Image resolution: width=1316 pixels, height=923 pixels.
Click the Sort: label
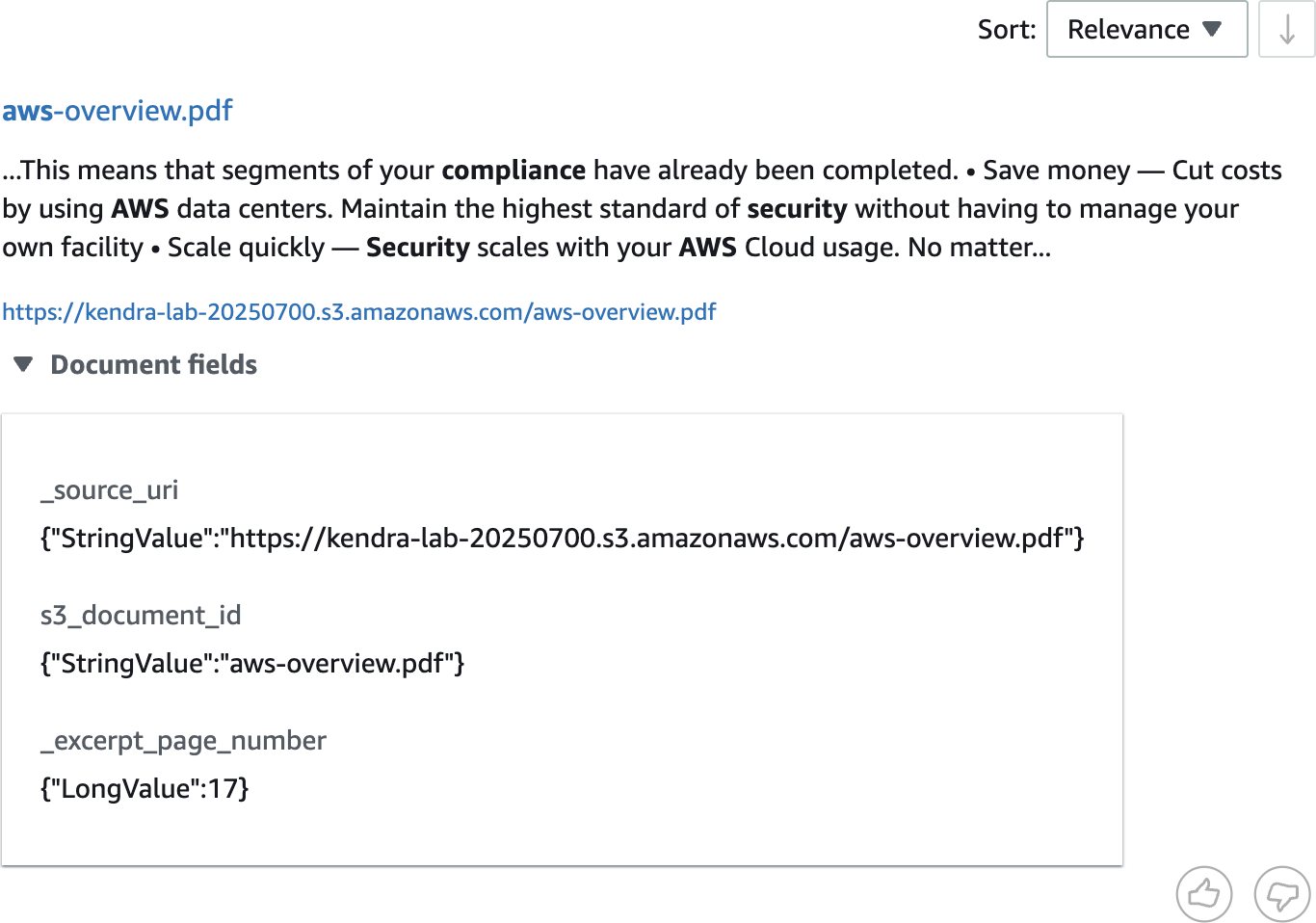point(1007,29)
